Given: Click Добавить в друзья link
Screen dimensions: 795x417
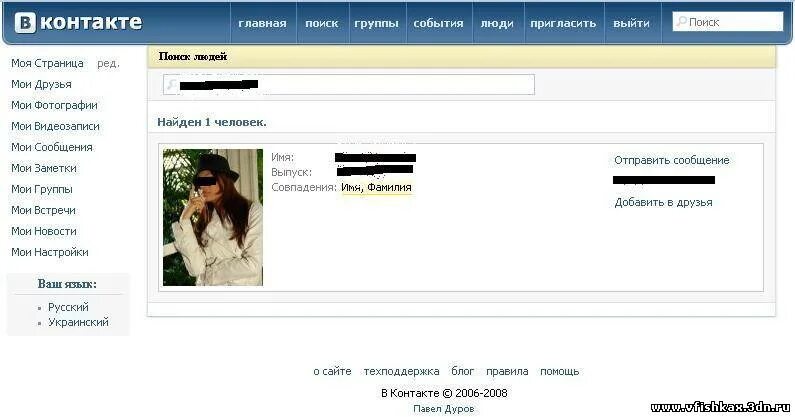Looking at the screenshot, I should coord(663,202).
